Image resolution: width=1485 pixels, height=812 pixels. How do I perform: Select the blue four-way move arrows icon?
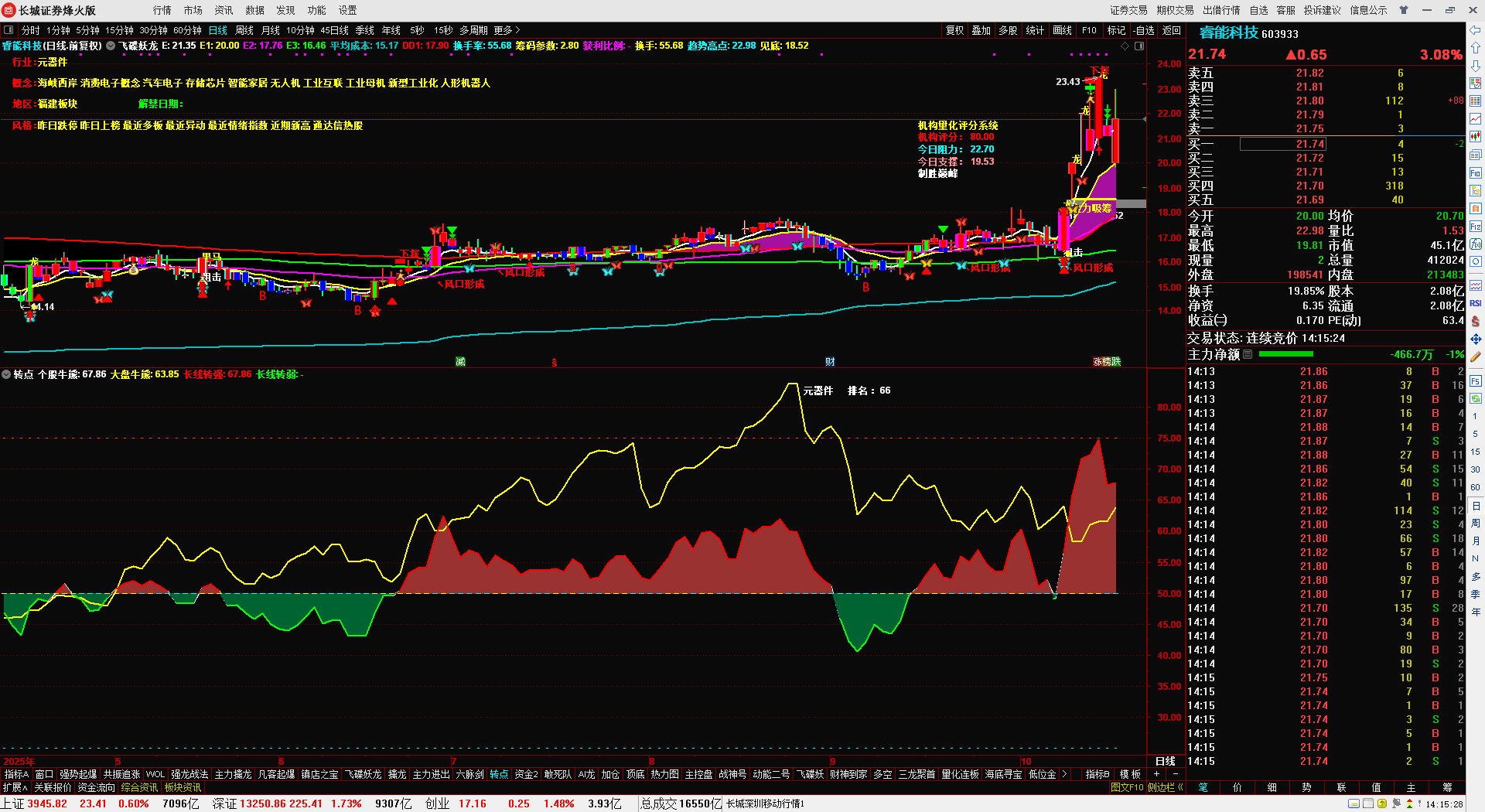click(x=1476, y=339)
